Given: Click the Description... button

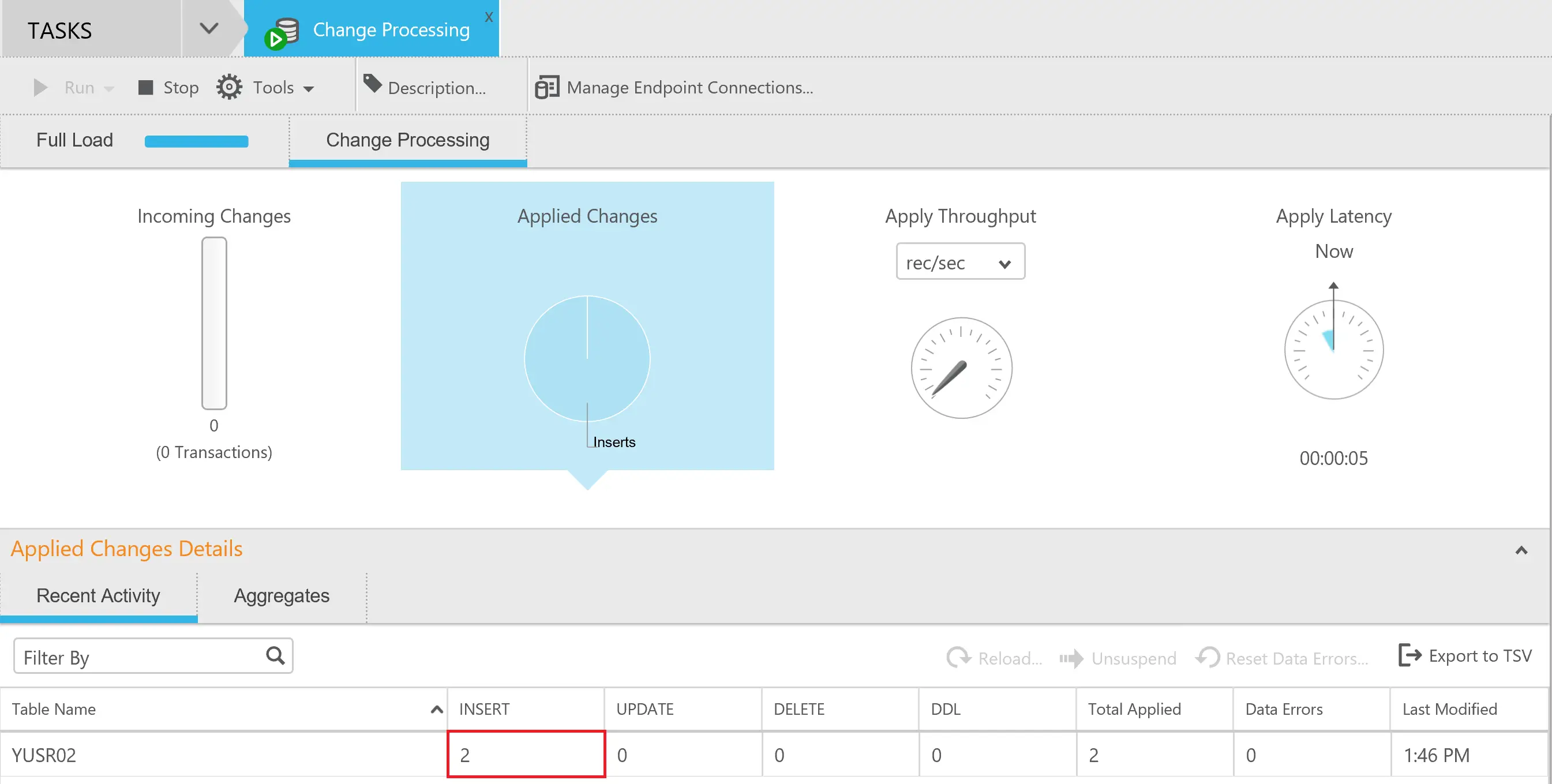Looking at the screenshot, I should click(x=425, y=87).
